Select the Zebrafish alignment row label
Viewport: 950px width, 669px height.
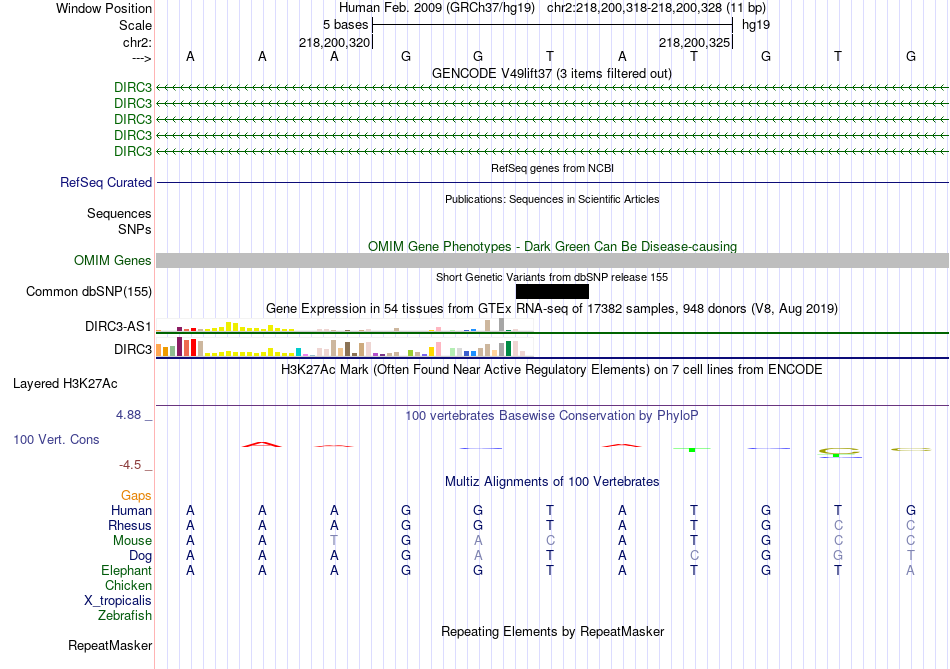pyautogui.click(x=125, y=615)
